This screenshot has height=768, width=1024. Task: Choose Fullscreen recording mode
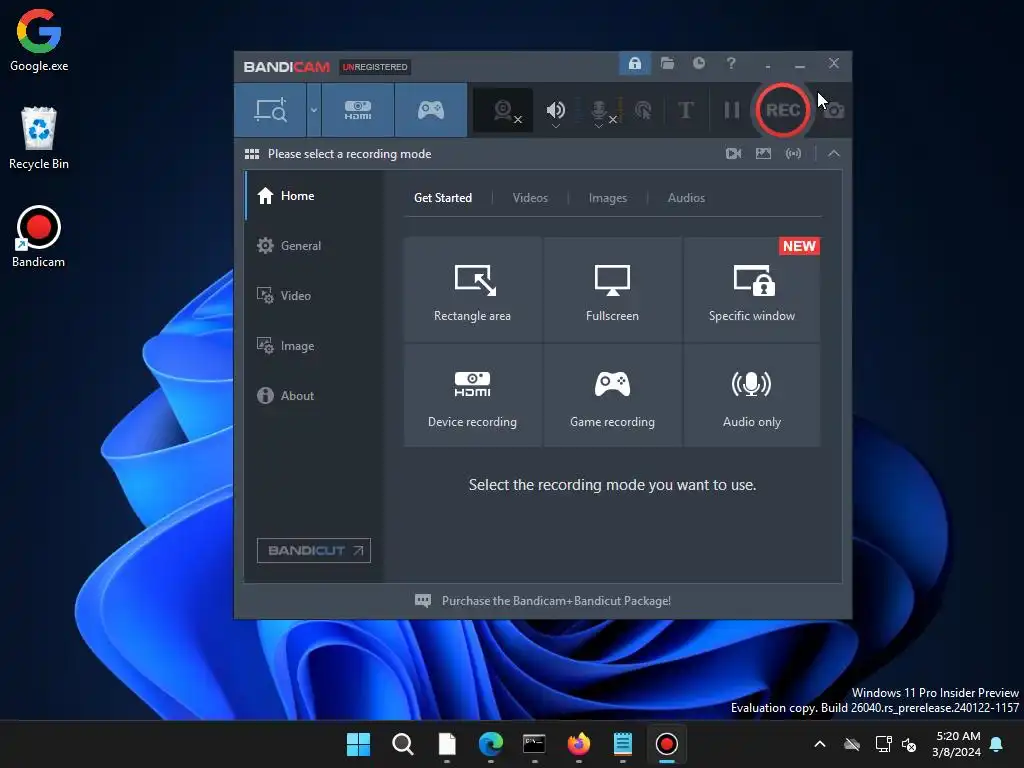(613, 289)
